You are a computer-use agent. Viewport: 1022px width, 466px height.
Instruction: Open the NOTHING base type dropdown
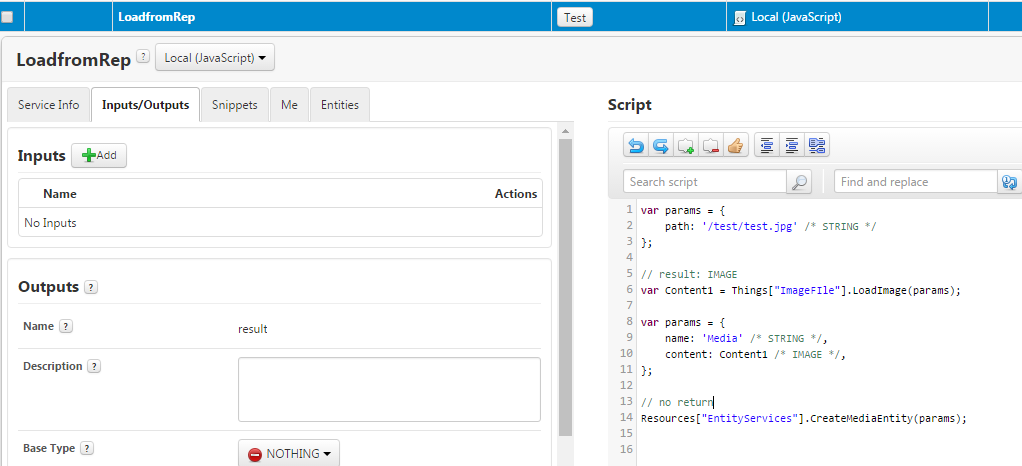pos(289,453)
